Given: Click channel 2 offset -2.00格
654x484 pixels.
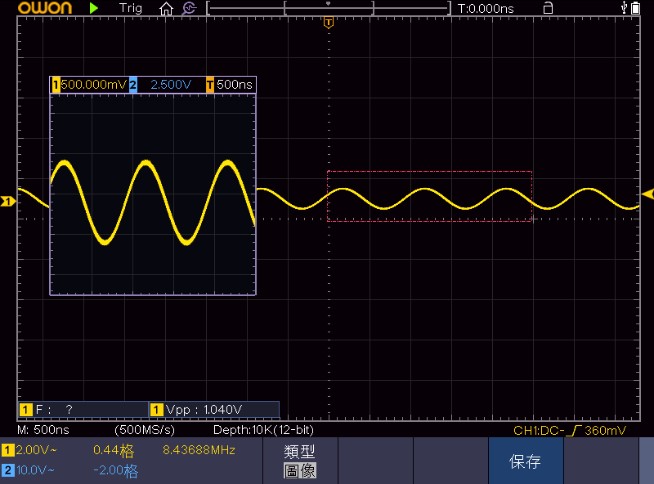Looking at the screenshot, I should click(x=116, y=471).
